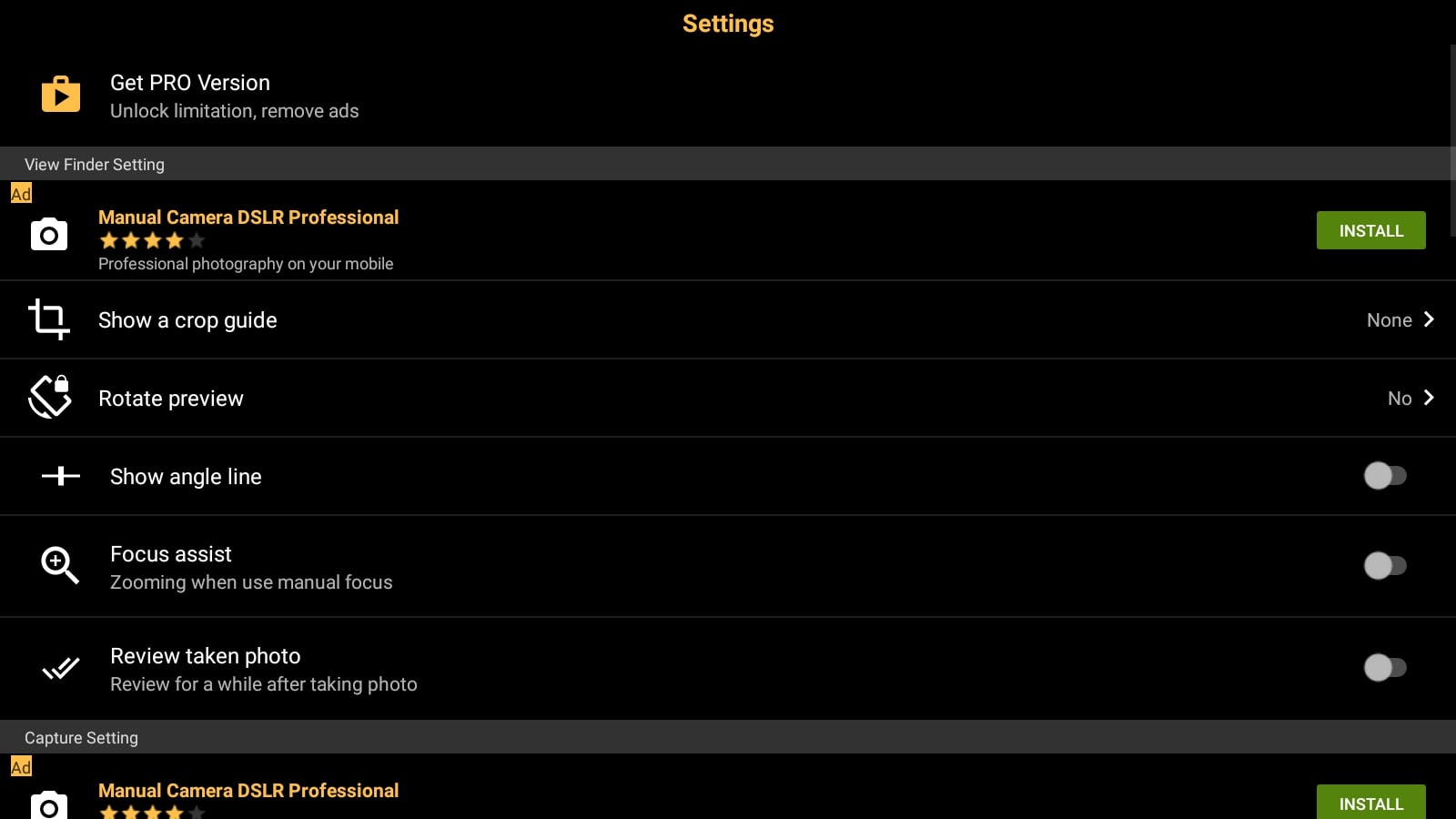Click the INSTALL button in the bottom ad
This screenshot has width=1456, height=819.
coord(1370,802)
